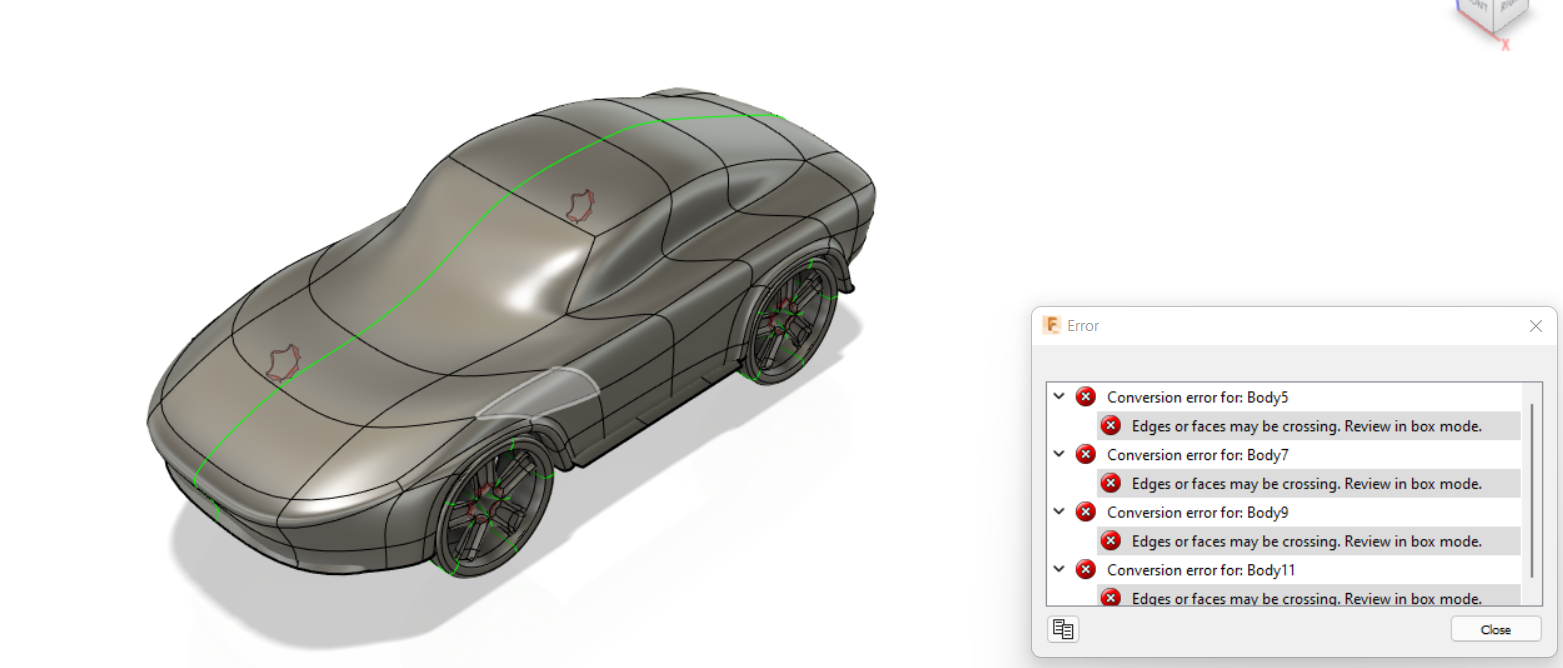Screen dimensions: 1563x668
Task: Click the Close button on the Error dialog
Action: point(1496,629)
